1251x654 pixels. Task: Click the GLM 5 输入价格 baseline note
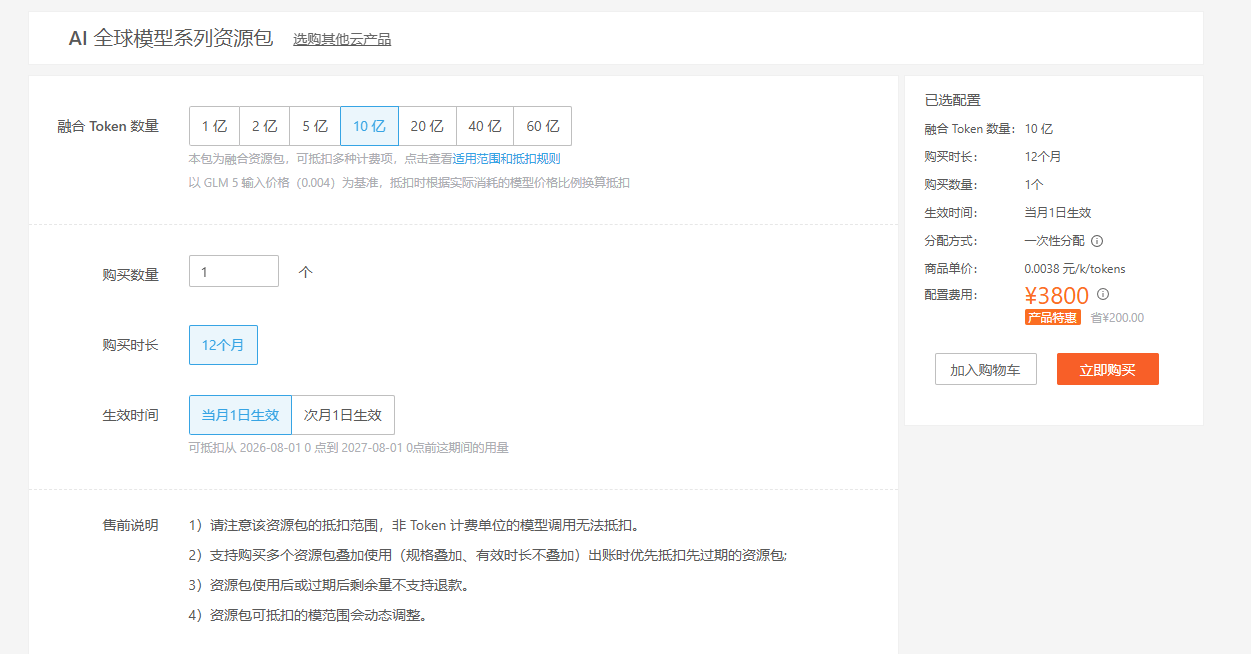pos(409,183)
